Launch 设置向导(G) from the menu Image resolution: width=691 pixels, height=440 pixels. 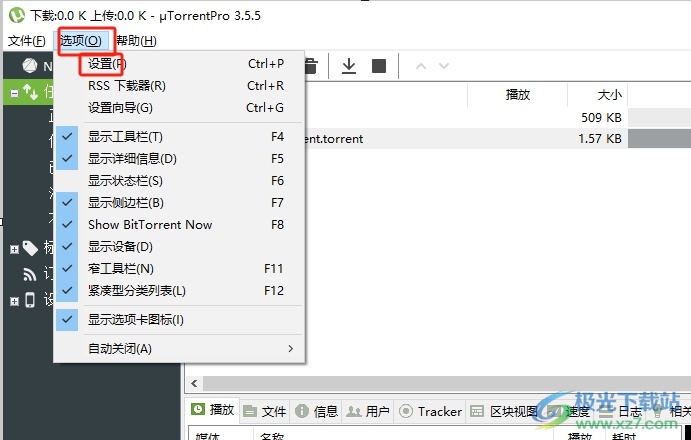point(179,108)
